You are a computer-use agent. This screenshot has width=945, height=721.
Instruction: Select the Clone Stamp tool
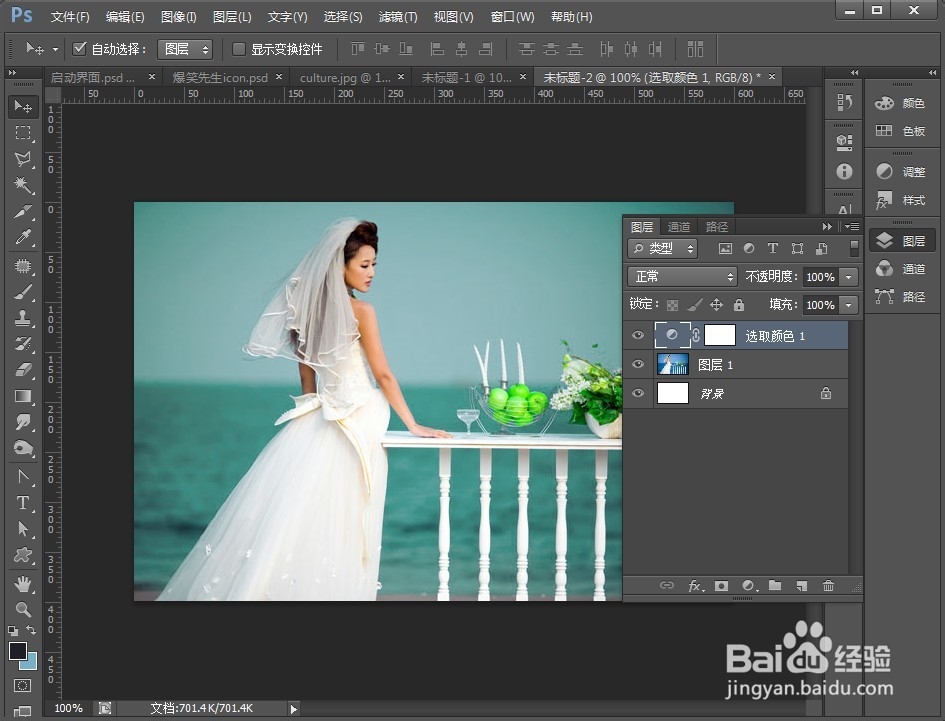[x=23, y=318]
